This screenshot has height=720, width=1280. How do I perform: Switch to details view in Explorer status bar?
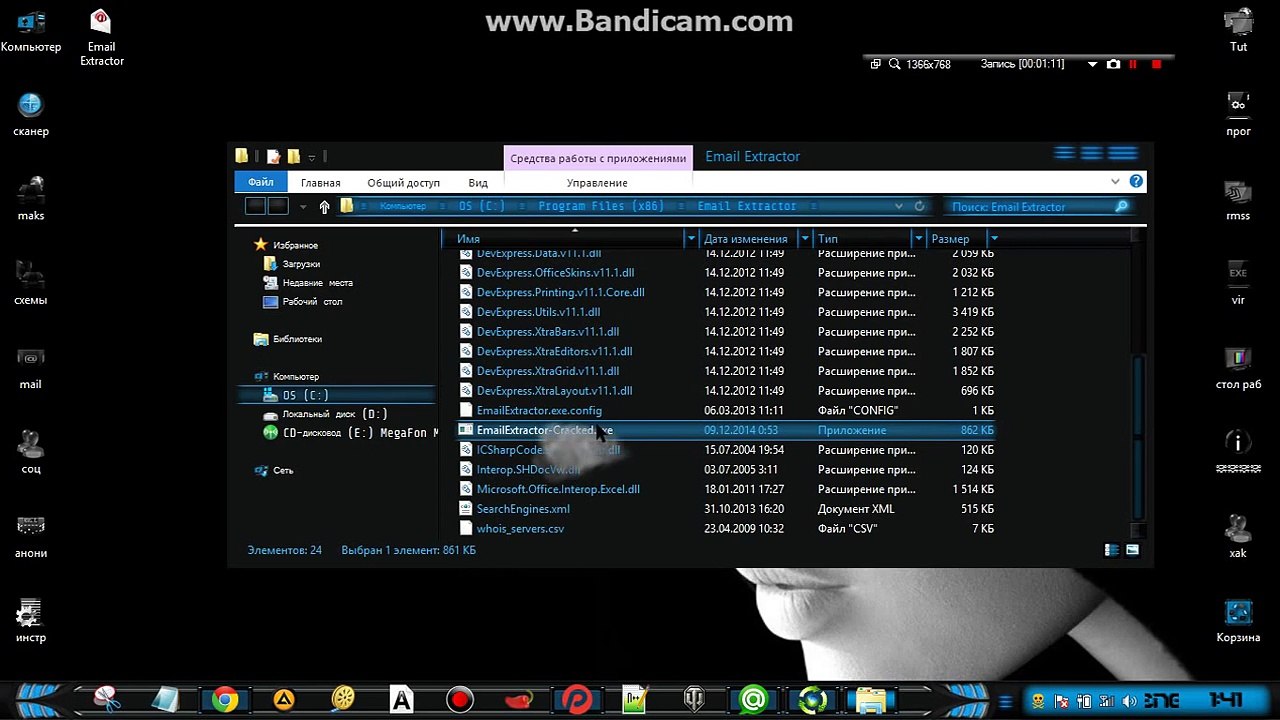pyautogui.click(x=1111, y=550)
